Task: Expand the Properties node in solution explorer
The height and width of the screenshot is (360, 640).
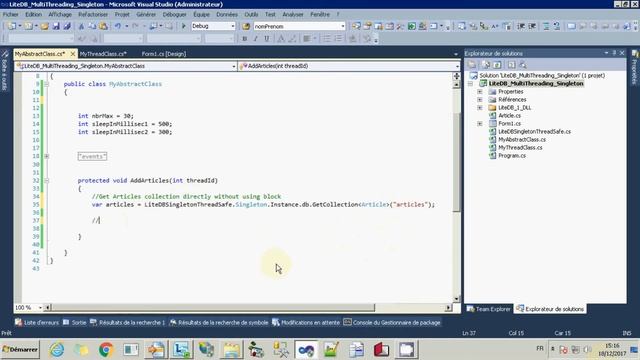Action: (x=480, y=92)
